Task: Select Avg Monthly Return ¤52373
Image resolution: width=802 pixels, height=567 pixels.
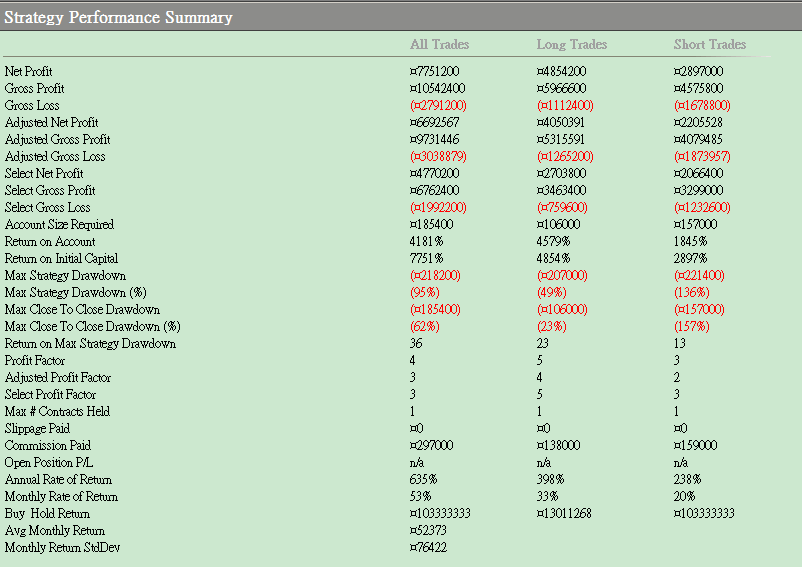Action: tap(428, 530)
